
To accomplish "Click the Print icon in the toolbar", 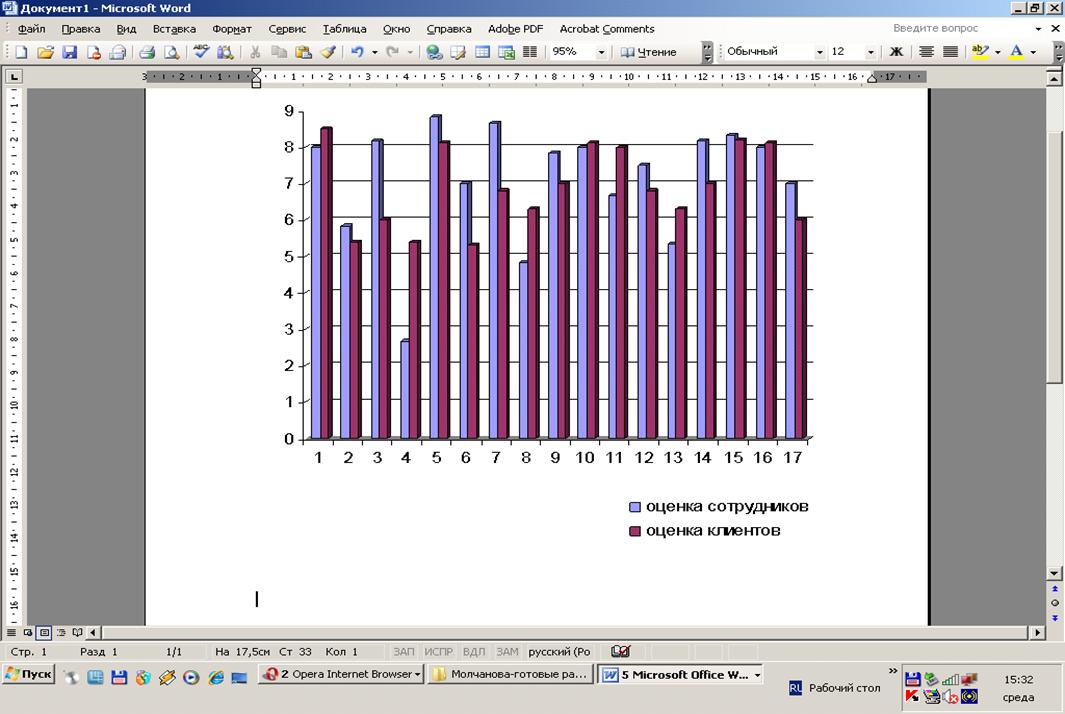I will (146, 52).
